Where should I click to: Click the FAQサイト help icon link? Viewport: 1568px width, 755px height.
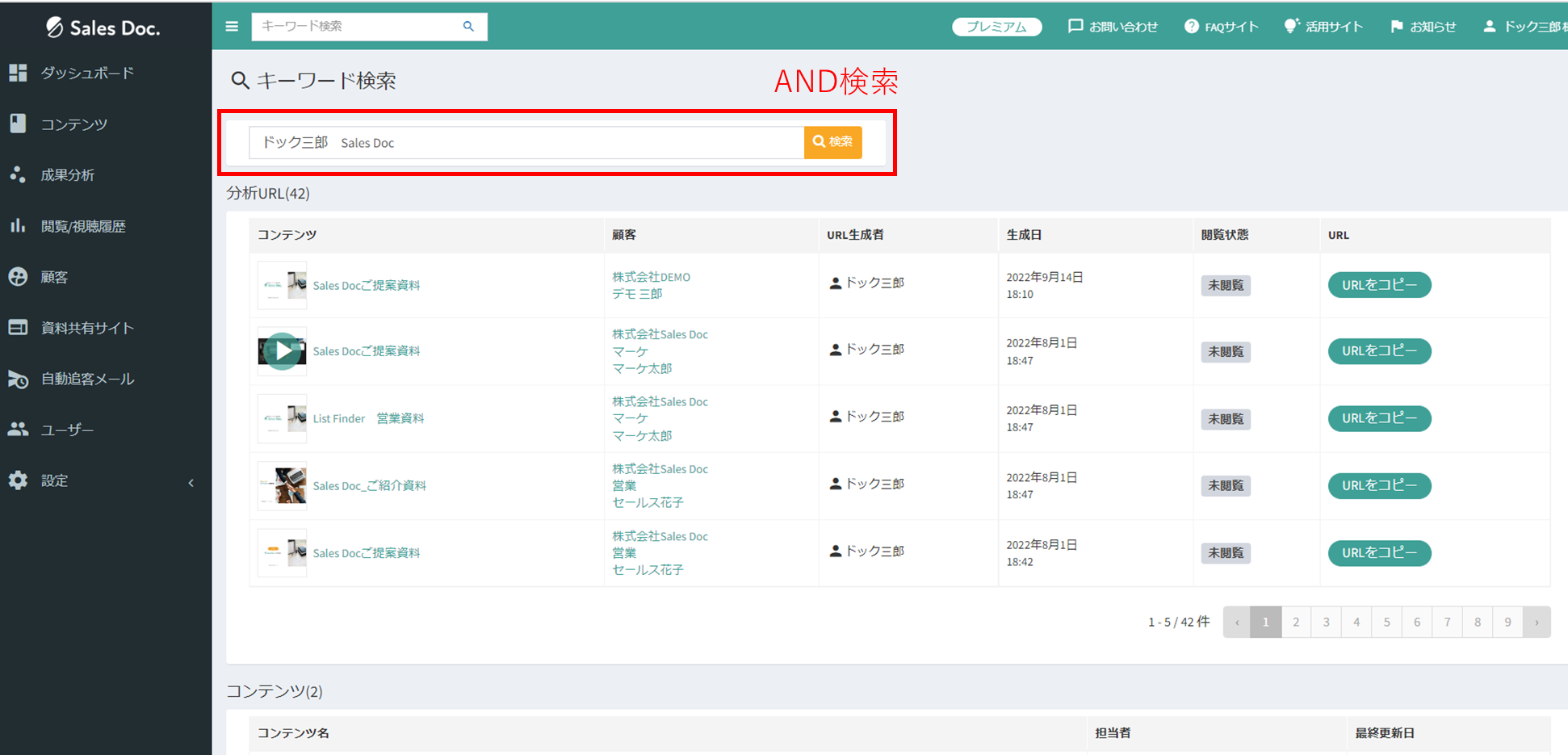(x=1221, y=27)
